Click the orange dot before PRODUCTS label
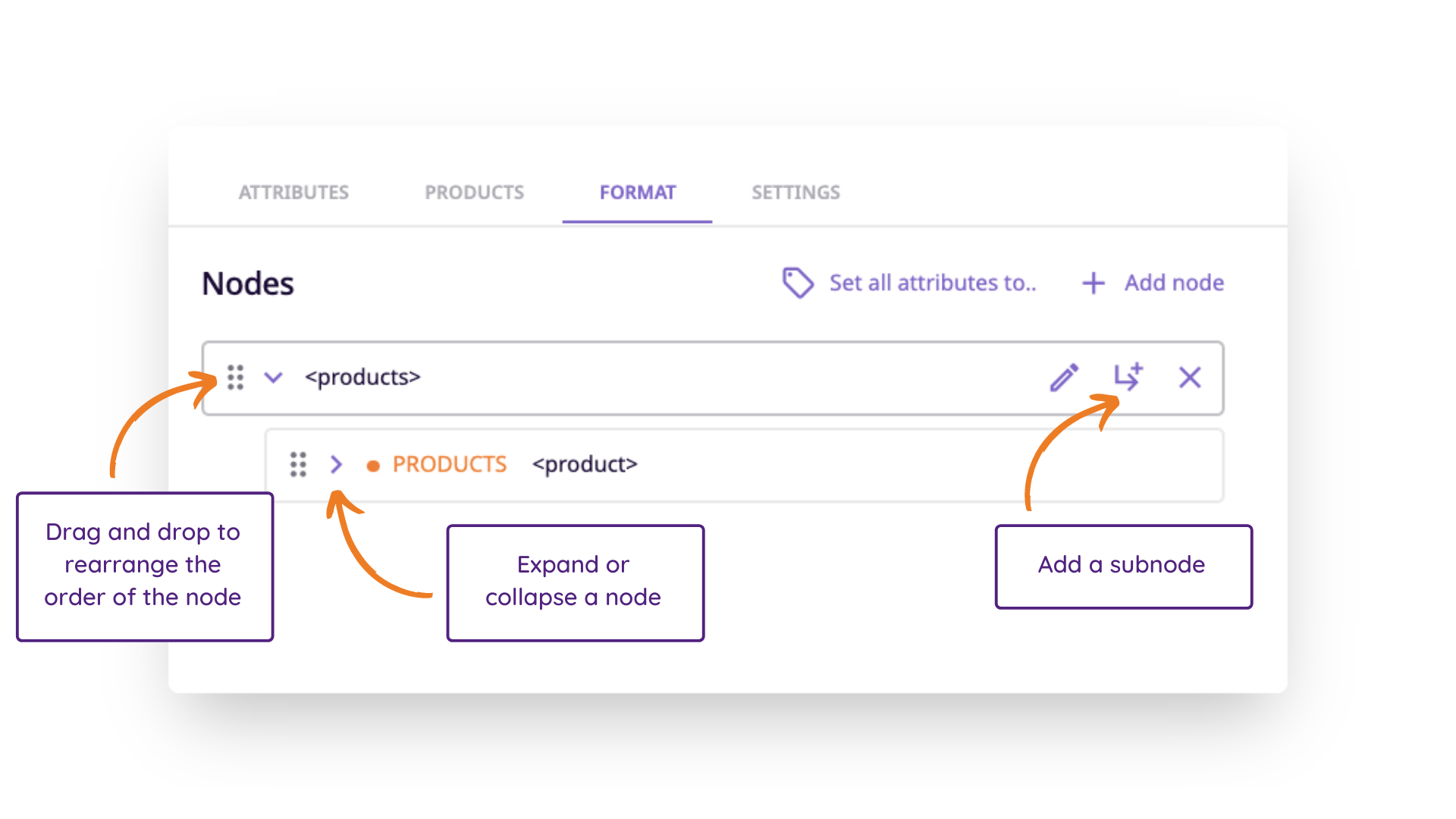This screenshot has height=819, width=1456. [x=373, y=466]
